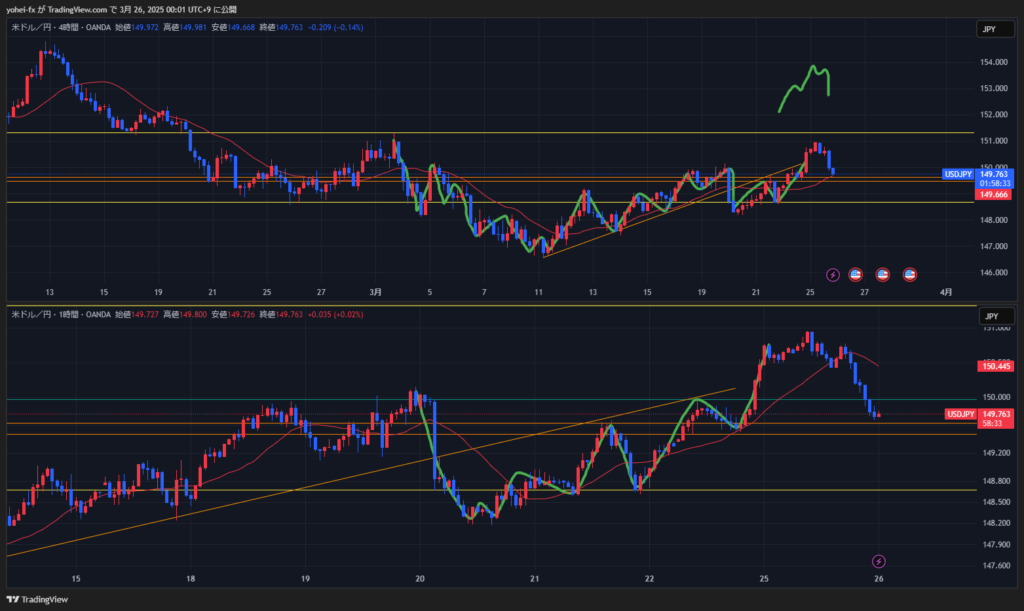Screen dimensions: 1024x611
Task: Click the 149.200 price axis label
Action: (x=996, y=453)
